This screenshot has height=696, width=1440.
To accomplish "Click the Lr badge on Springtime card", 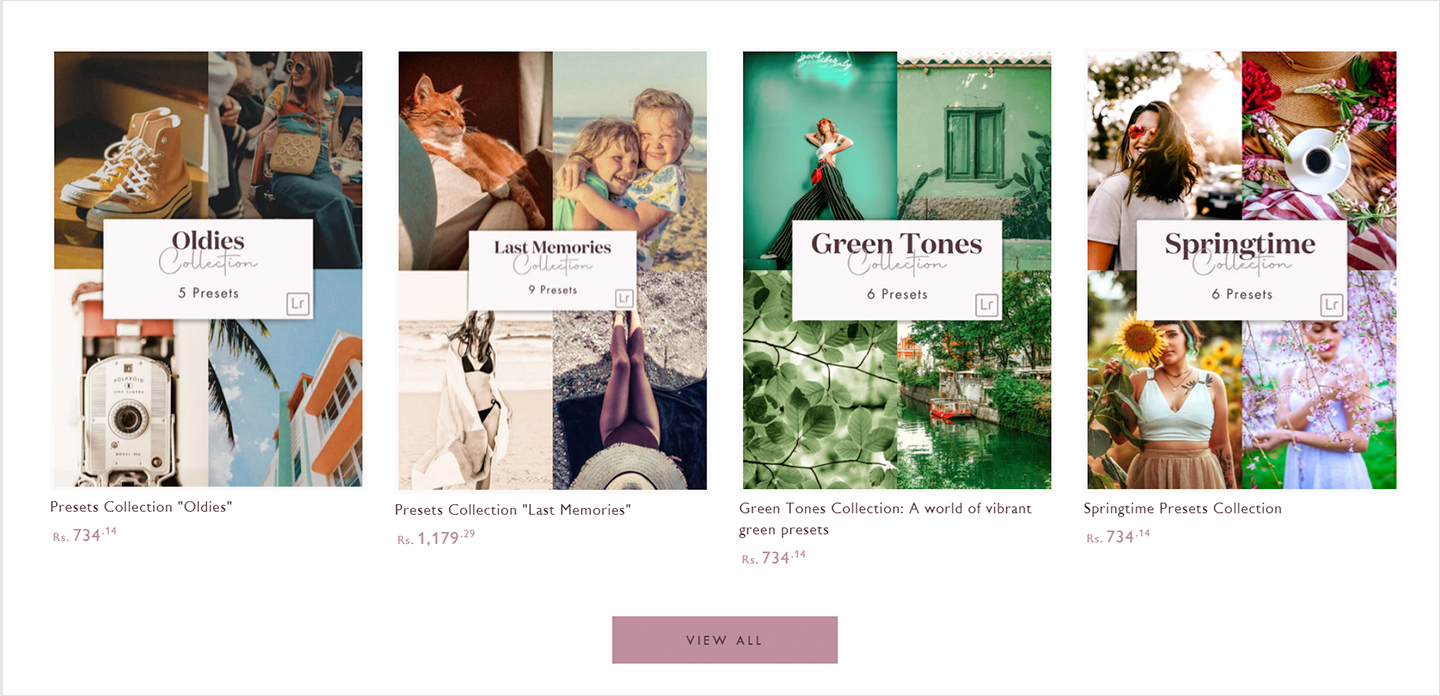I will click(x=1331, y=305).
